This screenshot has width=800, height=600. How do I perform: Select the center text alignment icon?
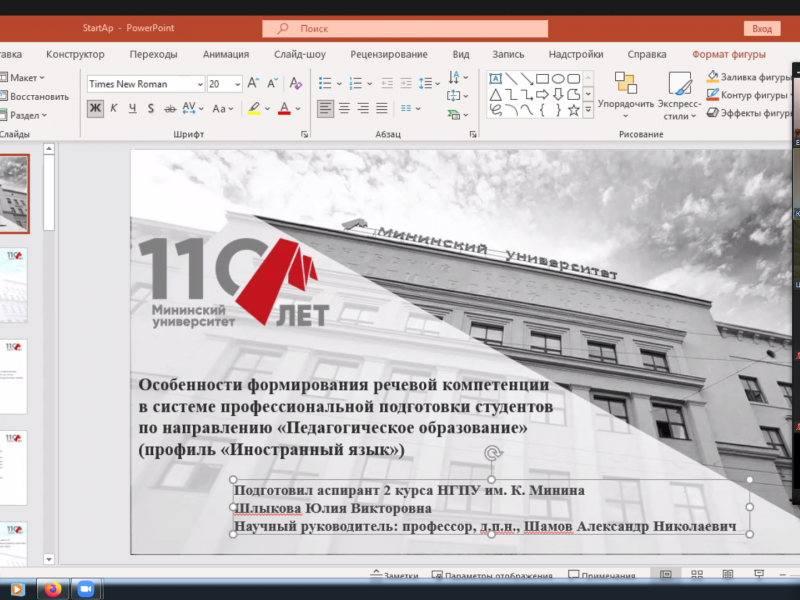click(344, 108)
